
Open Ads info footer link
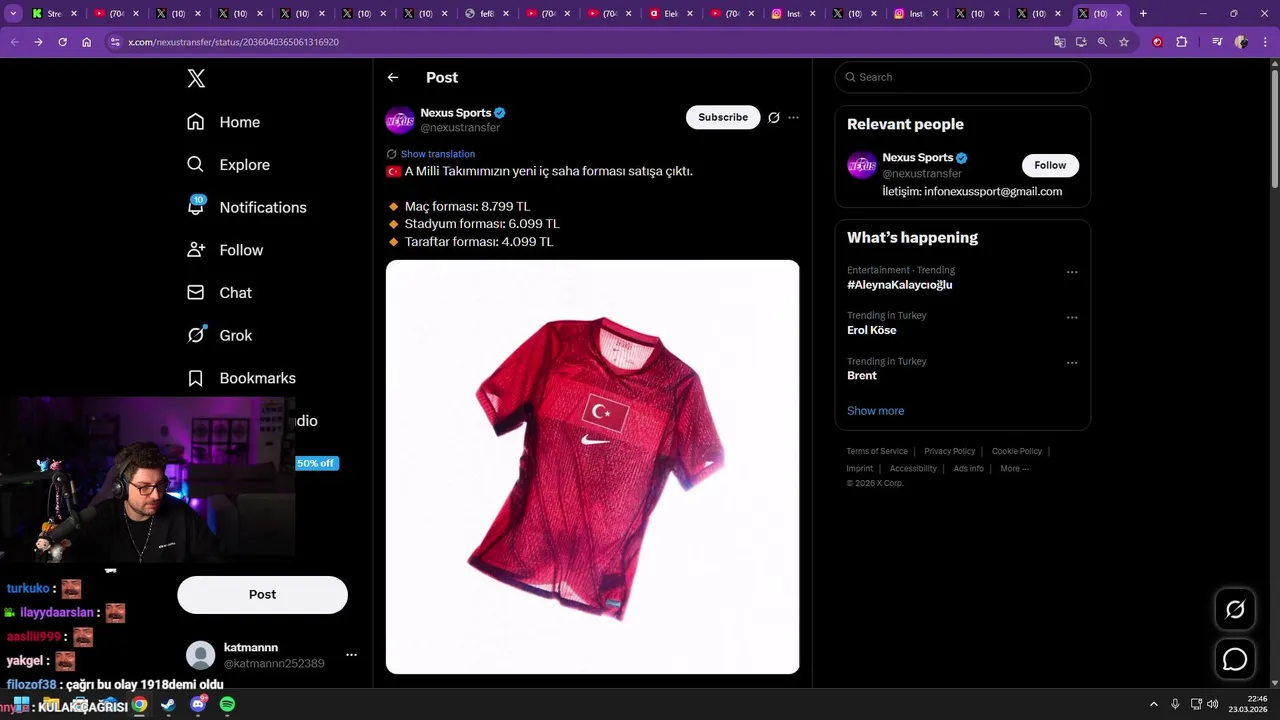click(968, 468)
